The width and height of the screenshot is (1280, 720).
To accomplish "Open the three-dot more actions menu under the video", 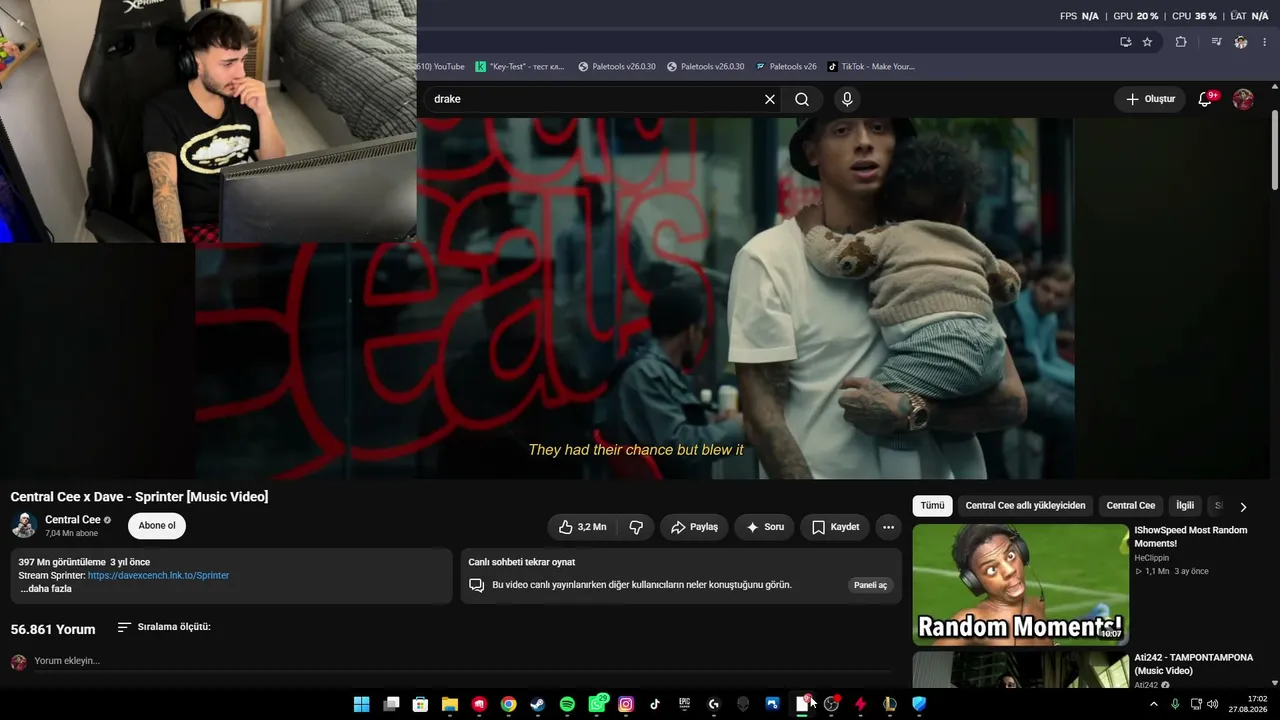I will 888,527.
